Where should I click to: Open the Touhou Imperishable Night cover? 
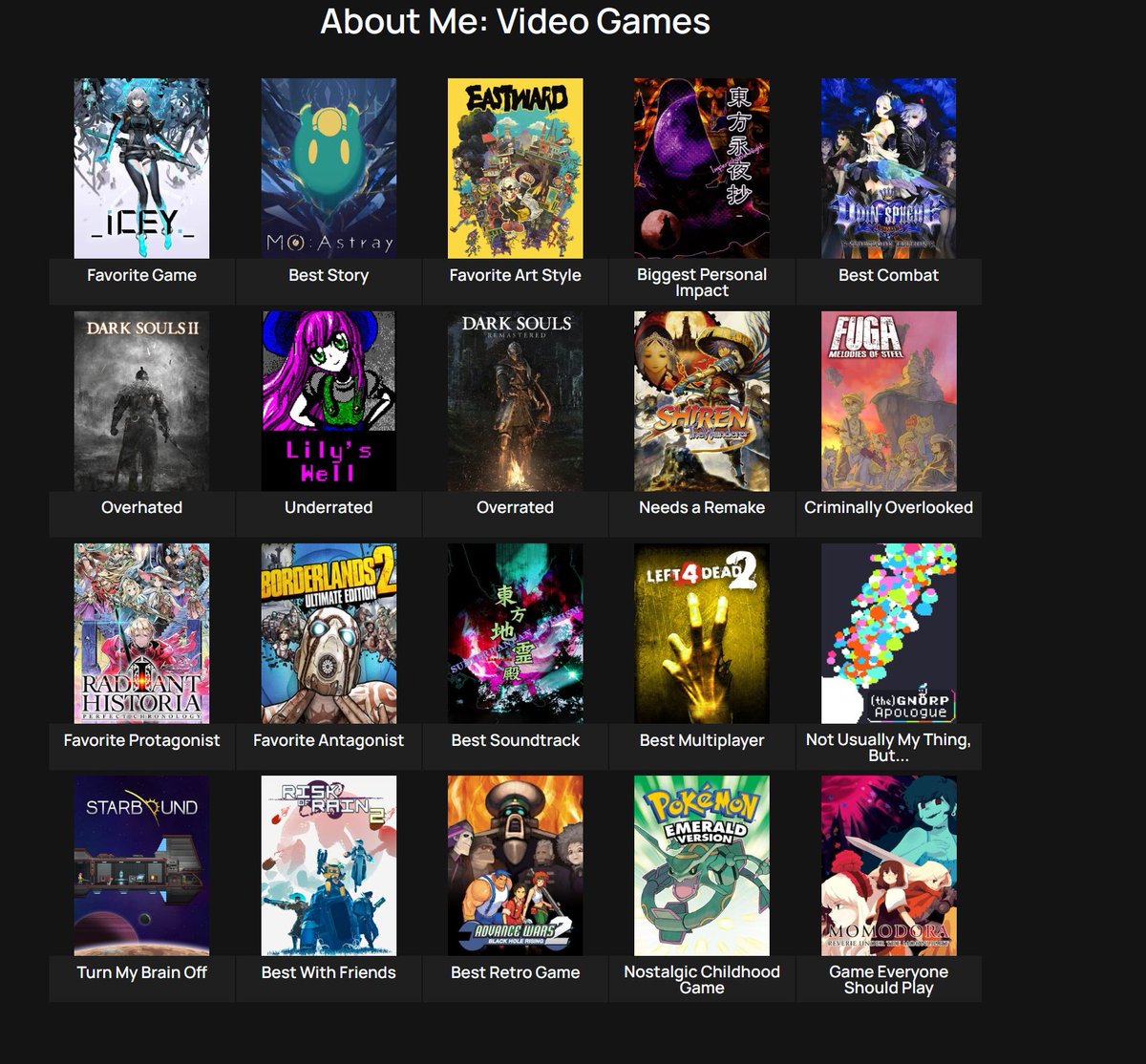[702, 168]
